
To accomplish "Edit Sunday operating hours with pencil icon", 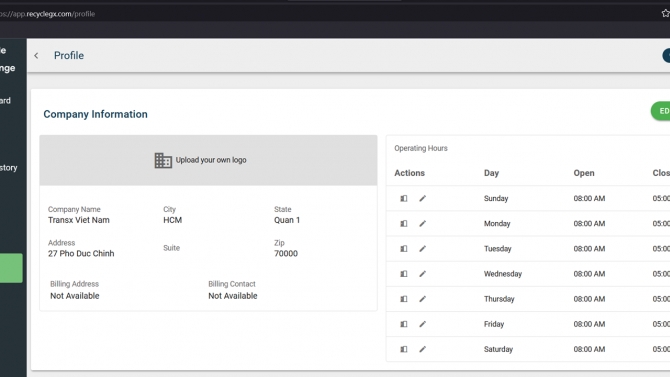I will [x=422, y=198].
